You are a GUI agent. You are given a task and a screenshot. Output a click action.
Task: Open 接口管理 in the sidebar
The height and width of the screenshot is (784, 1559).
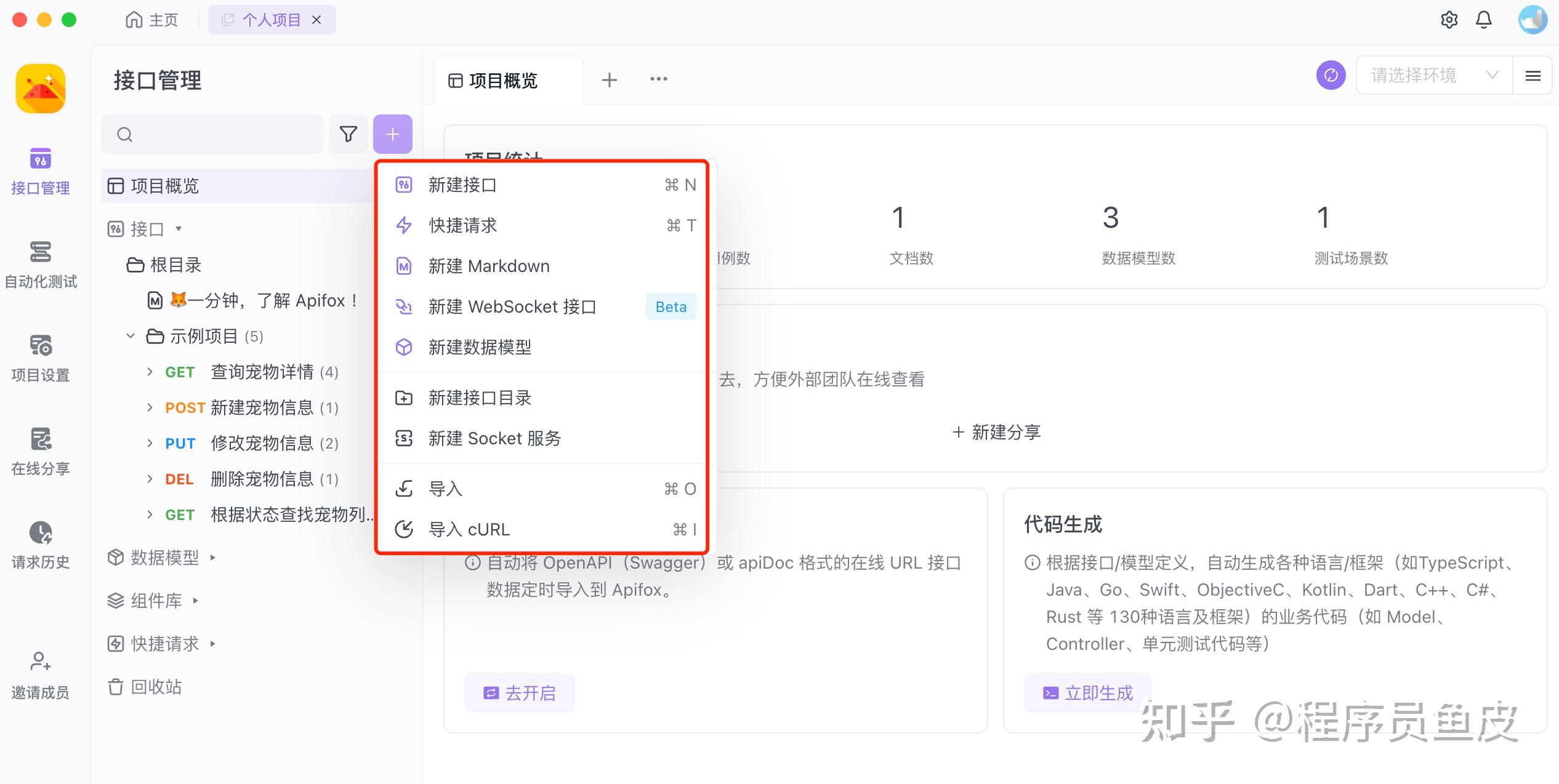[41, 170]
